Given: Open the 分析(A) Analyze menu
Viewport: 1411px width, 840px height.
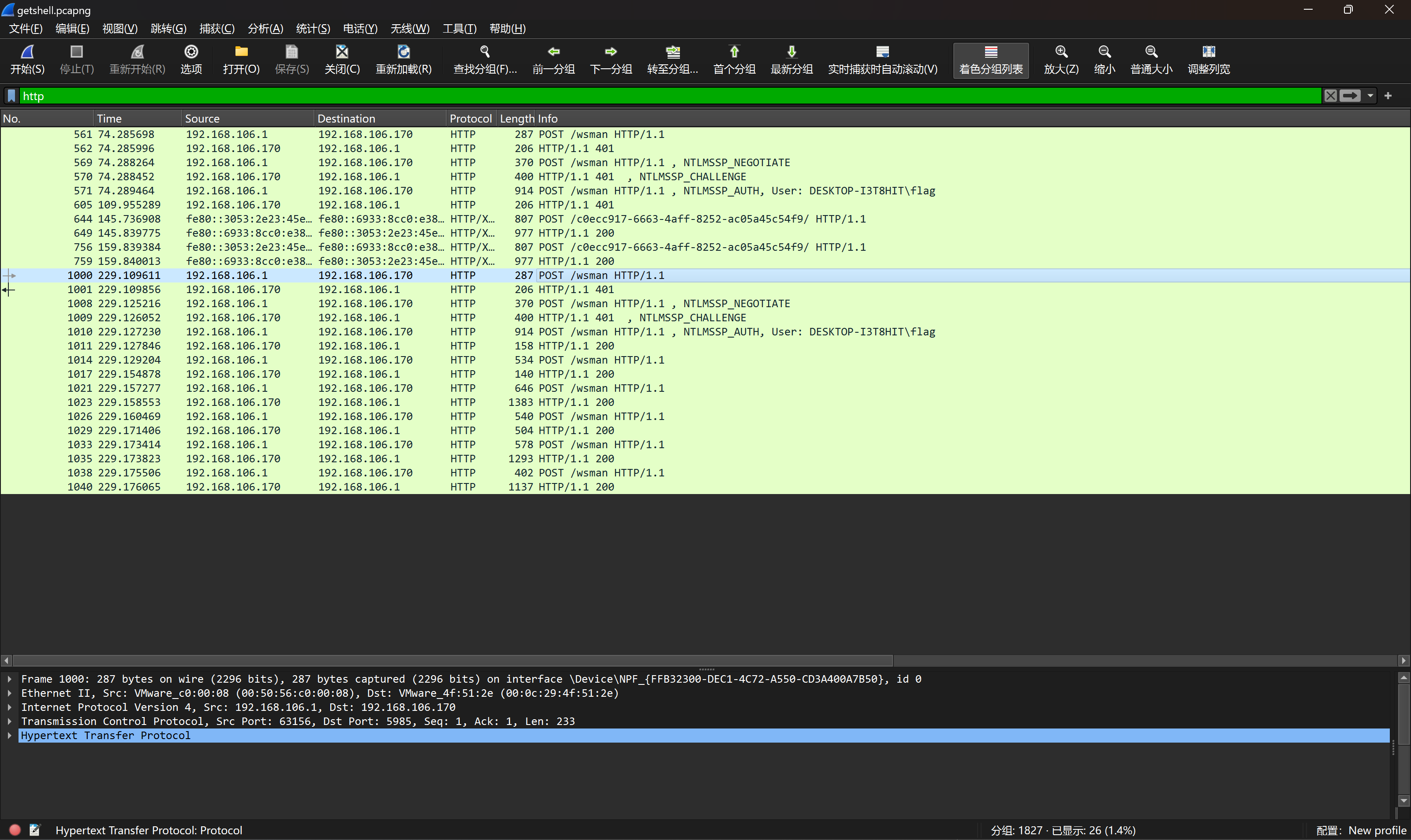Looking at the screenshot, I should coord(265,28).
